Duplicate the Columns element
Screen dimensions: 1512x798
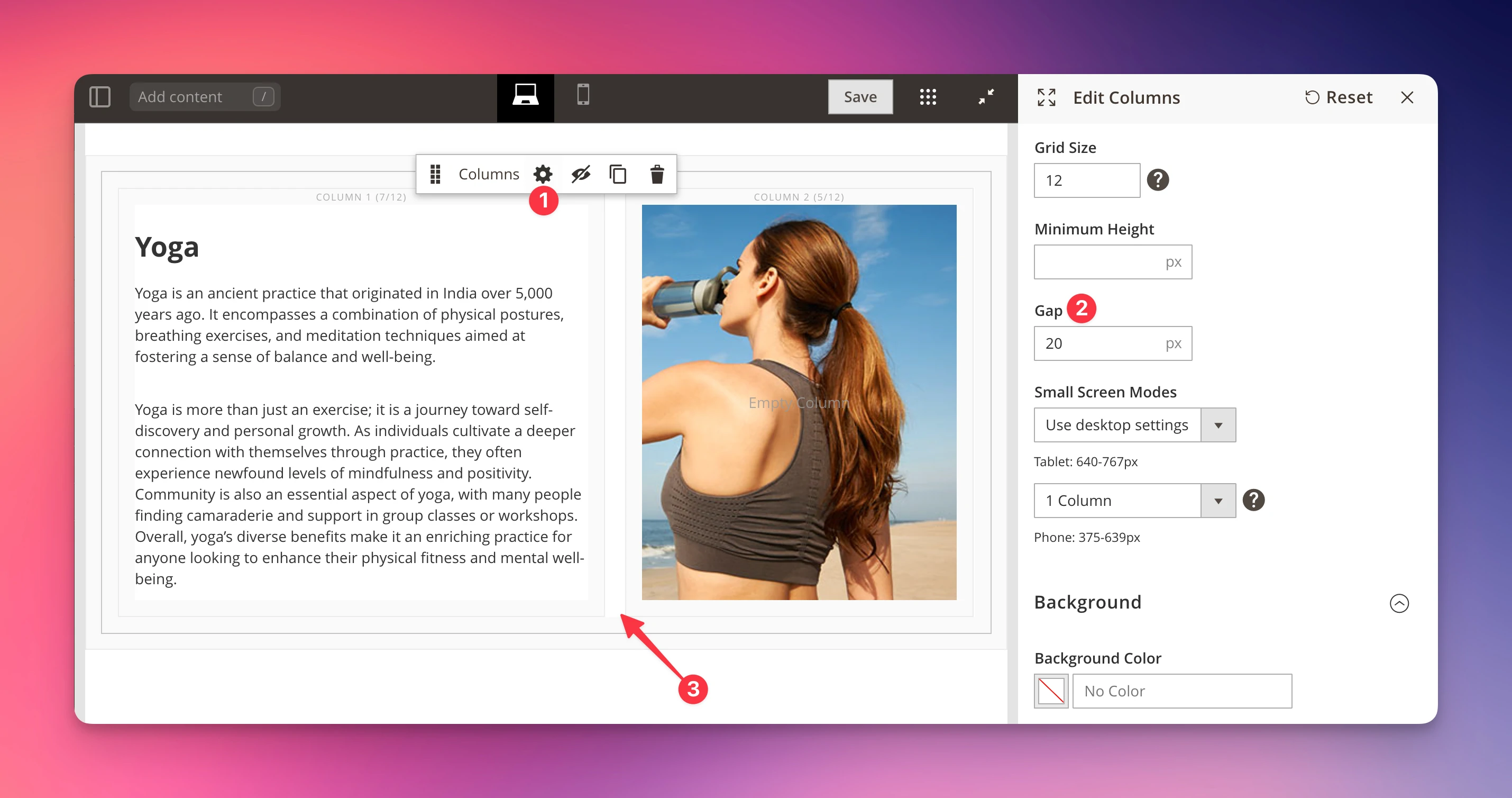(x=618, y=174)
